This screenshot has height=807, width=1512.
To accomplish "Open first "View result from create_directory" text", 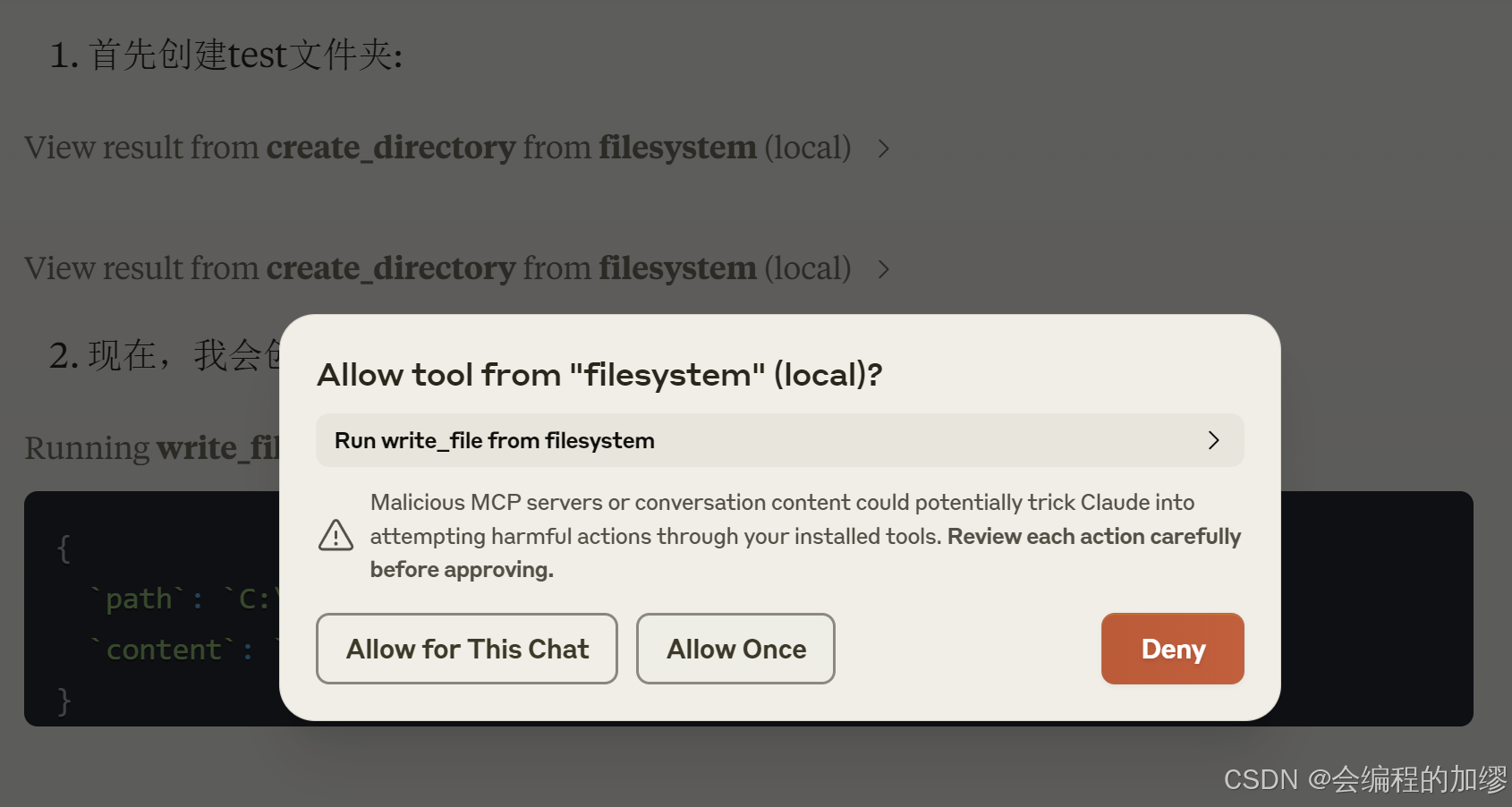I will (x=437, y=148).
